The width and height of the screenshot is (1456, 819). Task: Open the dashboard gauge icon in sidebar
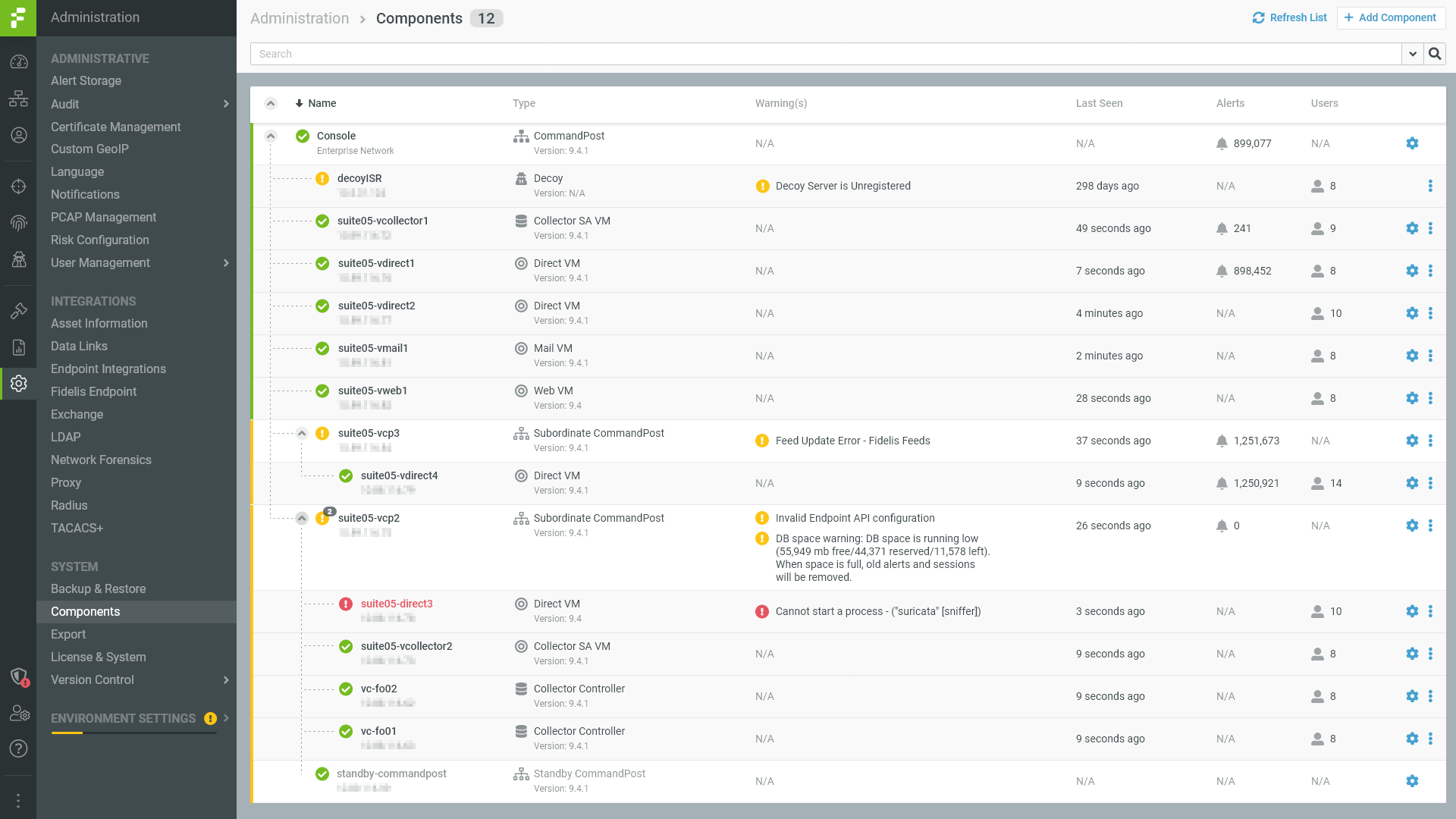point(18,62)
